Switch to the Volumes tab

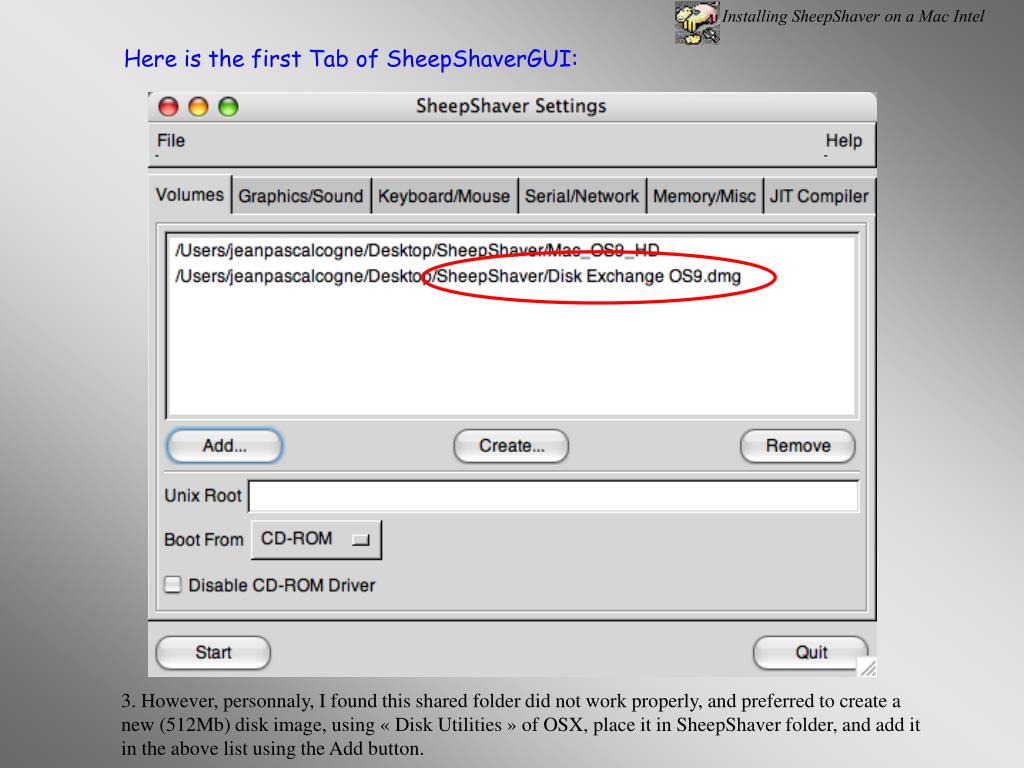(189, 195)
